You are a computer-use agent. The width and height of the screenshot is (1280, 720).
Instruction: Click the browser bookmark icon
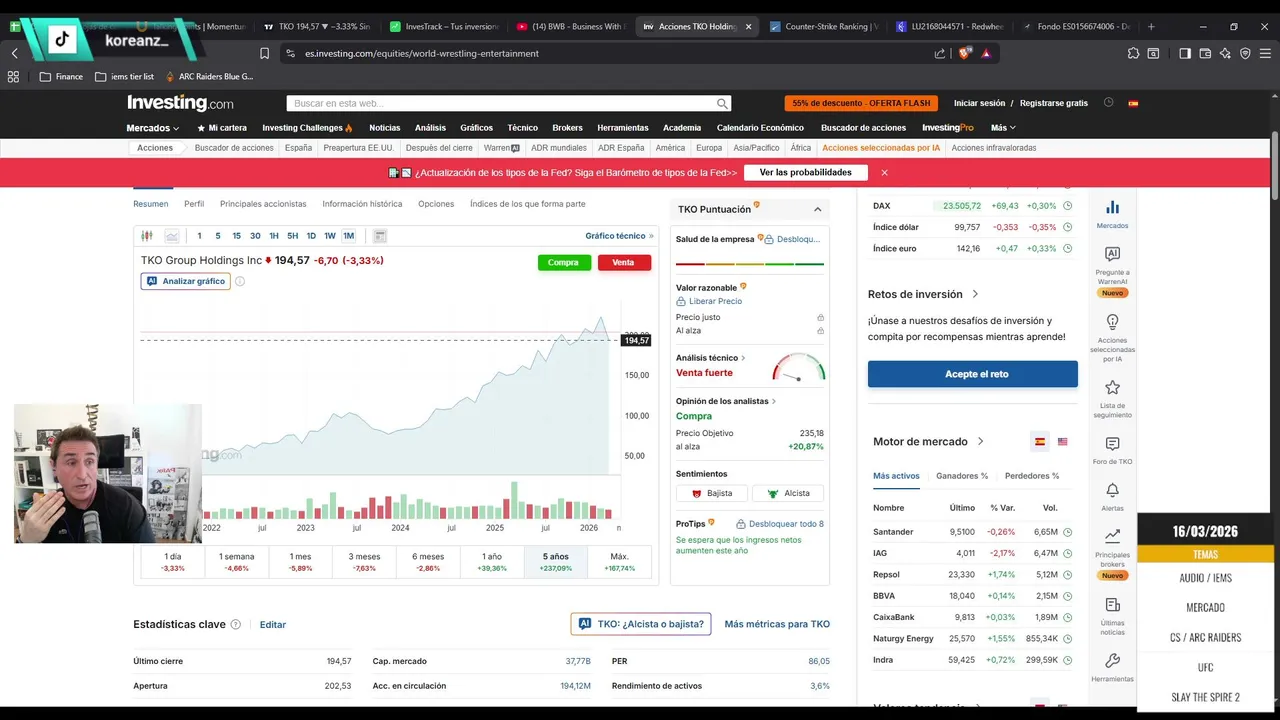pos(264,53)
